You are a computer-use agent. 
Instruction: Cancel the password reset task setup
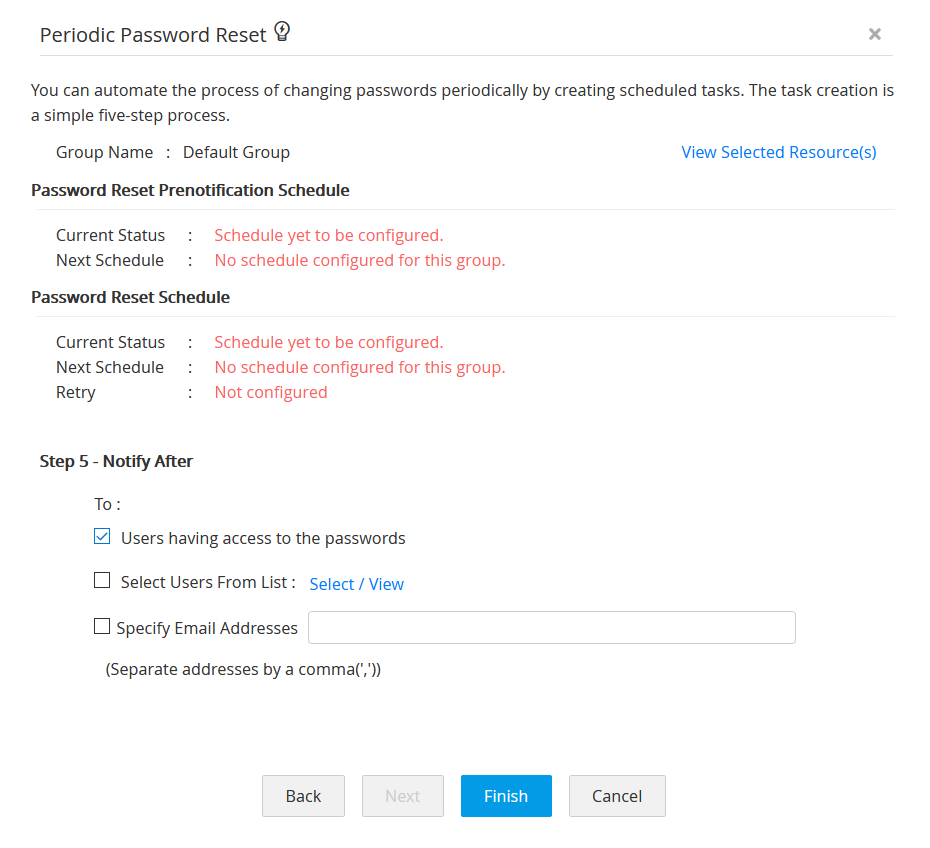tap(616, 796)
